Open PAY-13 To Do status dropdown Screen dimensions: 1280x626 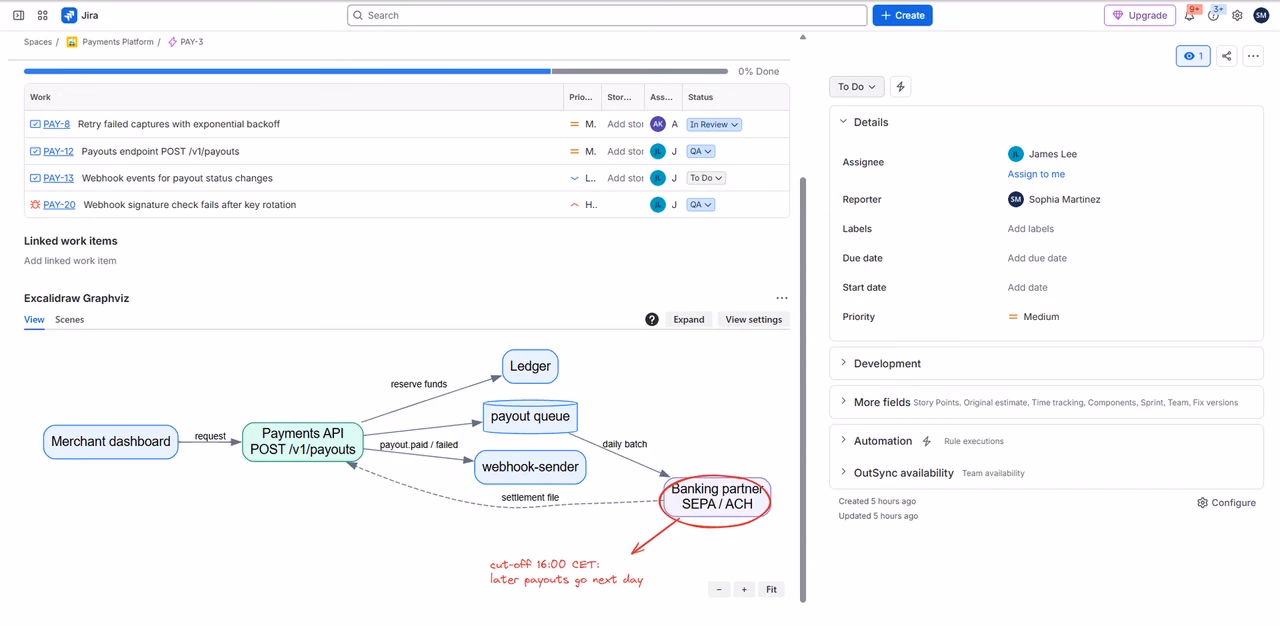706,178
